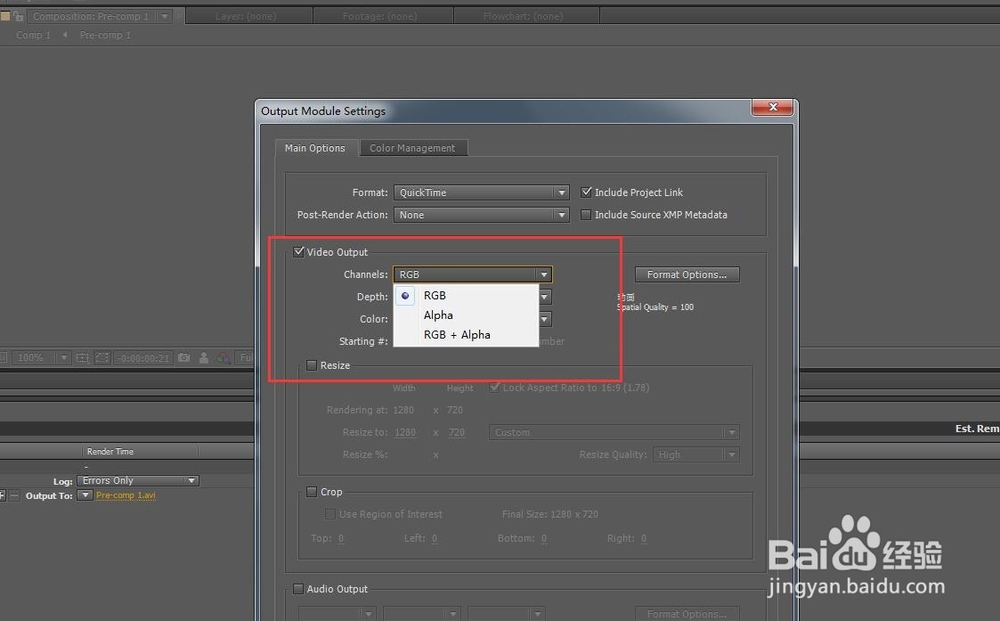
Task: Open the 100% magnification dropdown
Action: point(40,358)
